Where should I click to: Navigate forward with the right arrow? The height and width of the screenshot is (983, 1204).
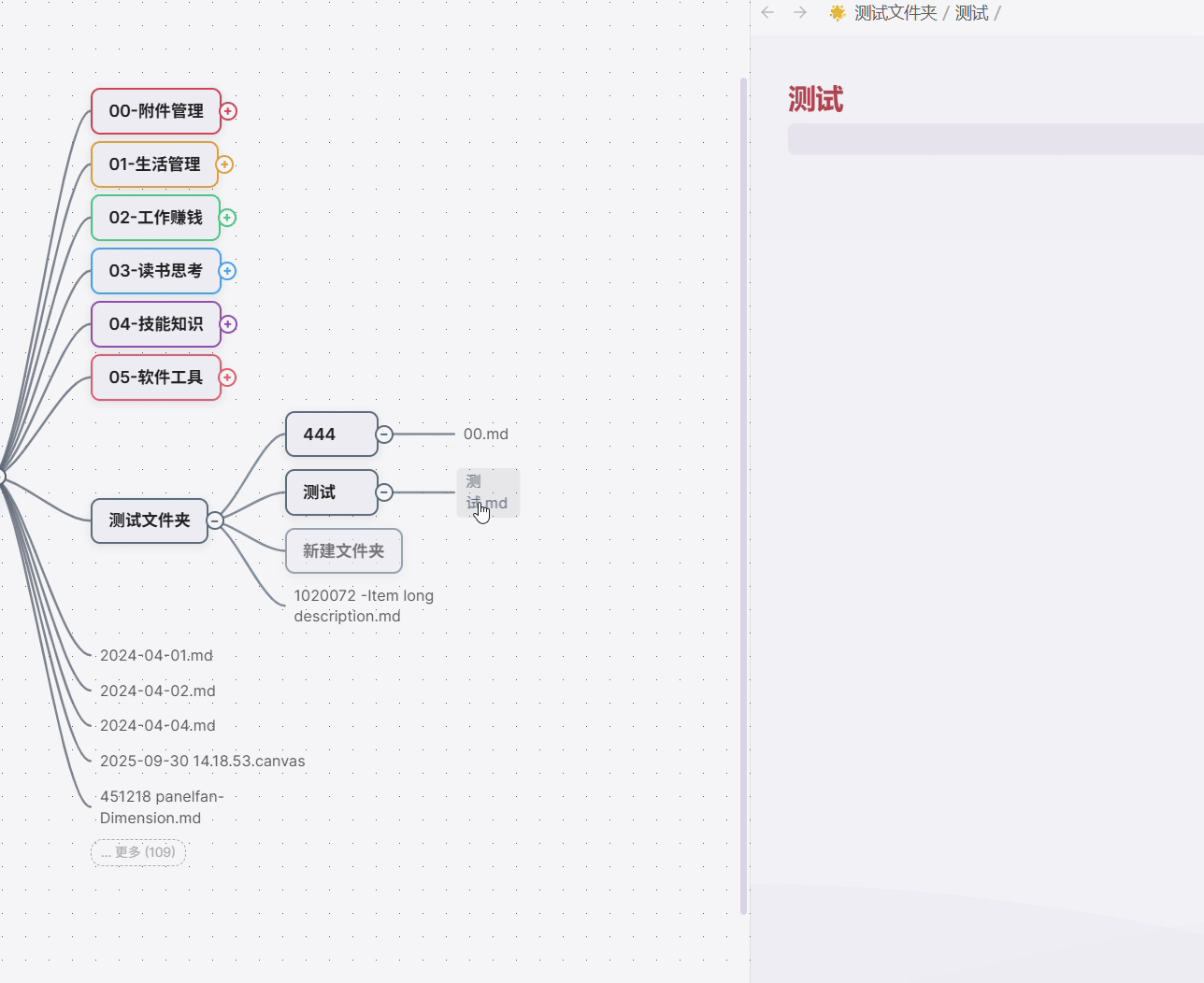(800, 12)
